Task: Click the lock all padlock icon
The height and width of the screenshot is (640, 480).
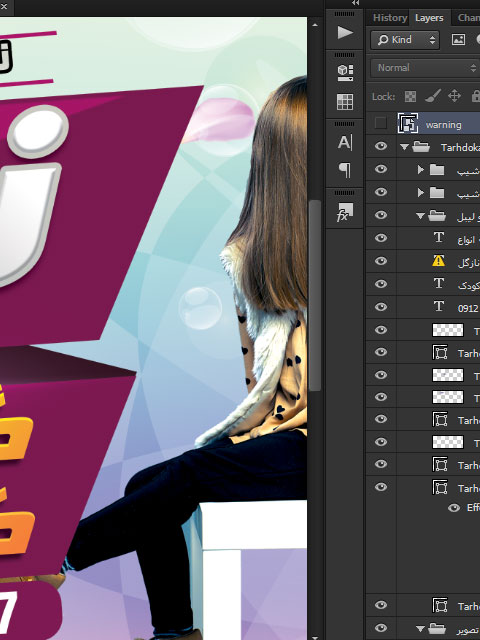Action: pos(476,96)
